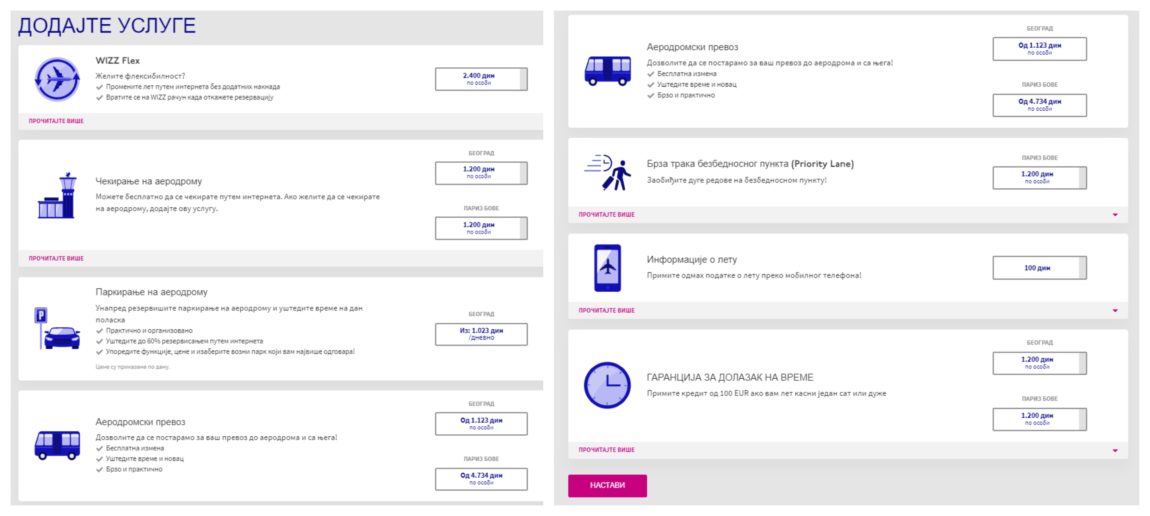The height and width of the screenshot is (516, 1150).
Task: Select left-panel transfer Париз Бове Од 4.734 дин
Action: [x=481, y=479]
